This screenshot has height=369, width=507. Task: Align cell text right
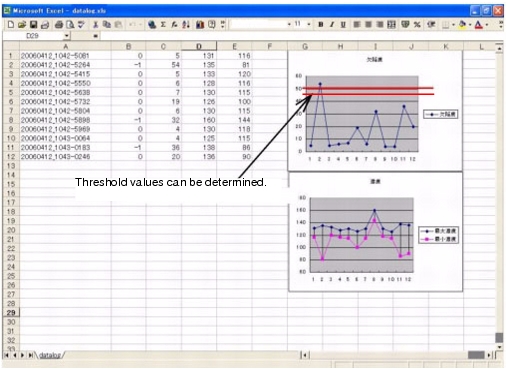pyautogui.click(x=380, y=24)
